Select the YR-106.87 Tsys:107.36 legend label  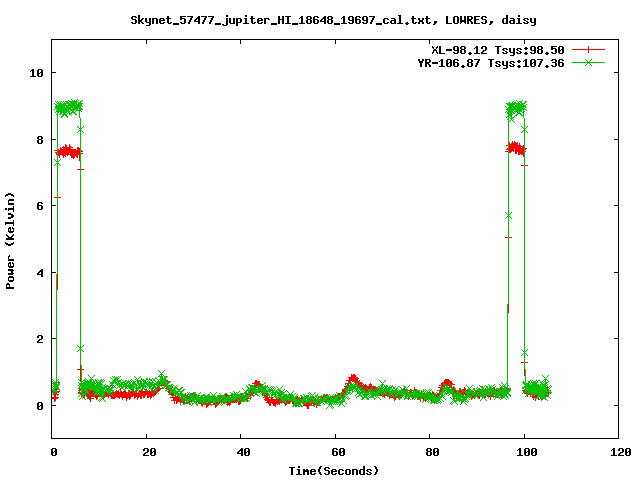[491, 63]
